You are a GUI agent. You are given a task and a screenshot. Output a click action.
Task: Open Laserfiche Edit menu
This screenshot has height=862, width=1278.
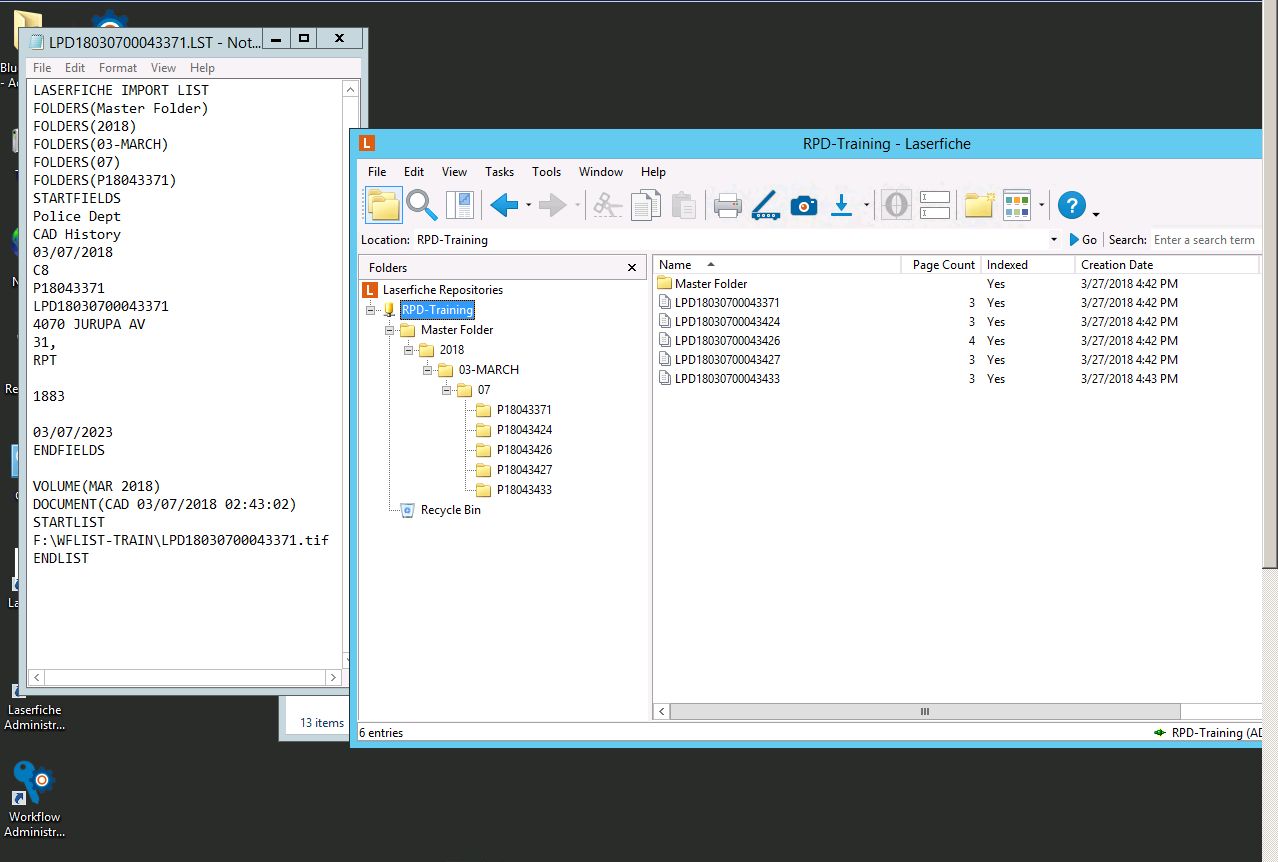click(414, 172)
